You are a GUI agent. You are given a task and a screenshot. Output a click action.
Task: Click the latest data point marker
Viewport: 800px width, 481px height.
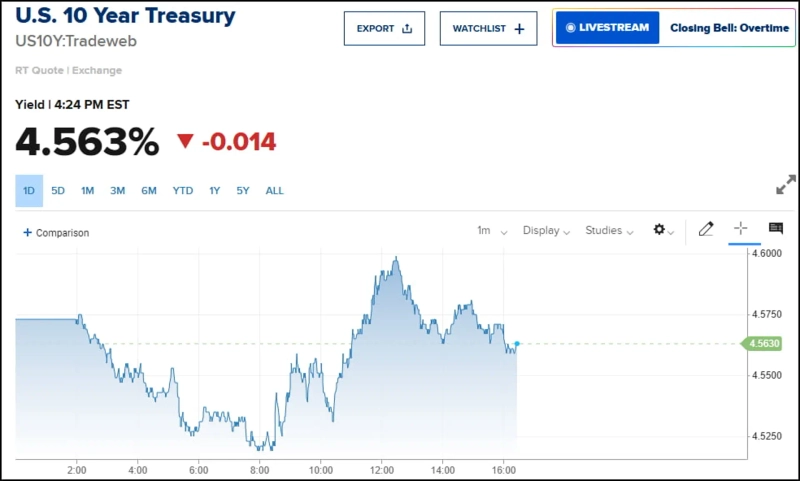click(x=517, y=344)
